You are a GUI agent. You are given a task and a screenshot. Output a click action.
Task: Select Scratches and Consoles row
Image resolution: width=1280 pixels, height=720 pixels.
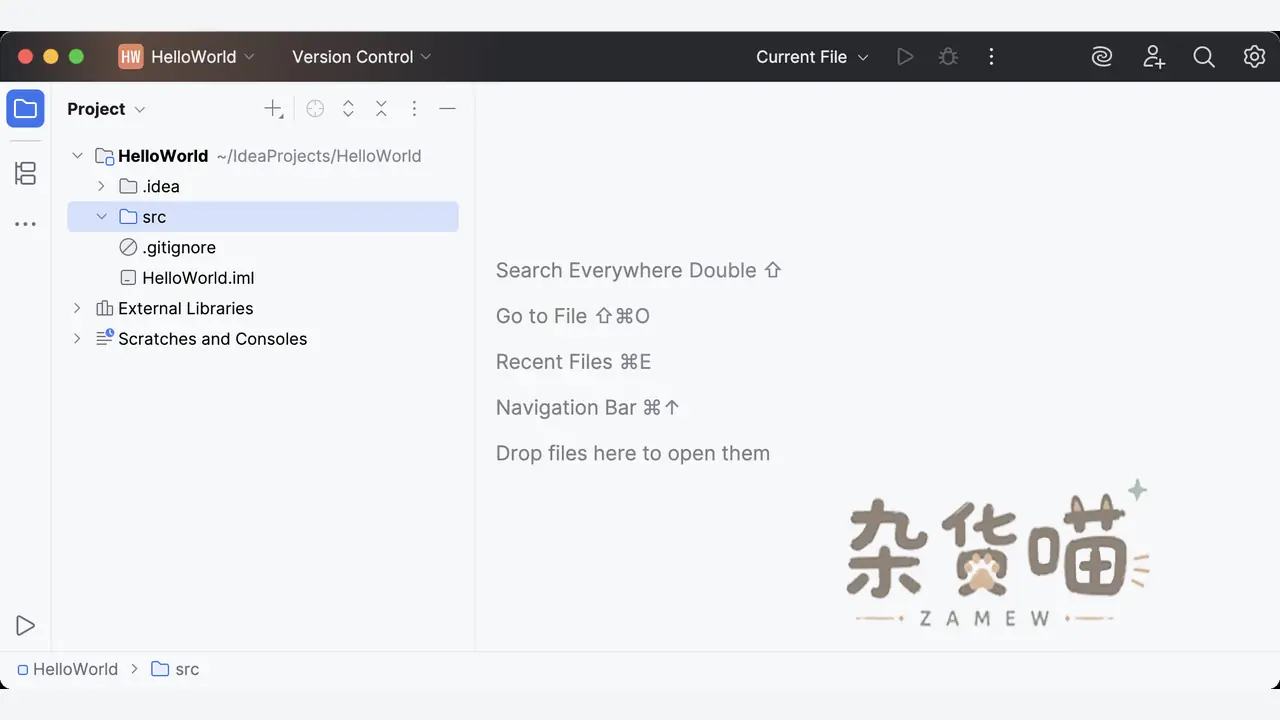[263, 338]
